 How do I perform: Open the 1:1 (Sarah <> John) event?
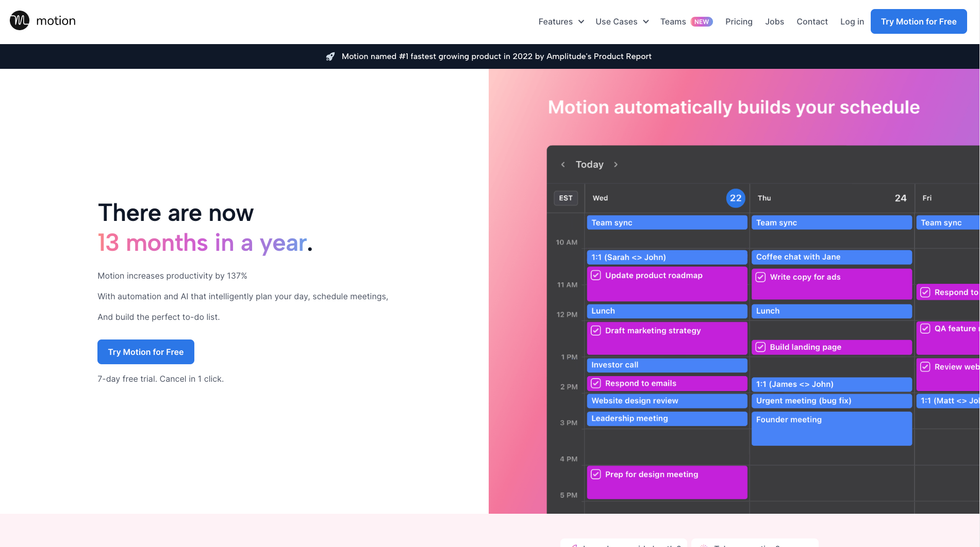(x=667, y=257)
